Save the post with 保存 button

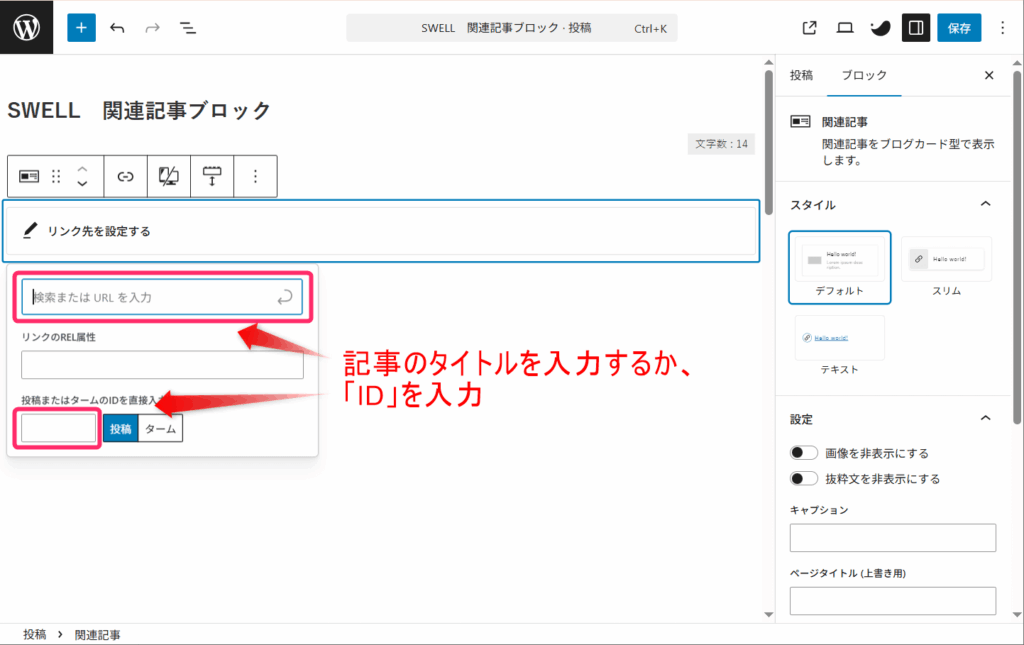[959, 27]
